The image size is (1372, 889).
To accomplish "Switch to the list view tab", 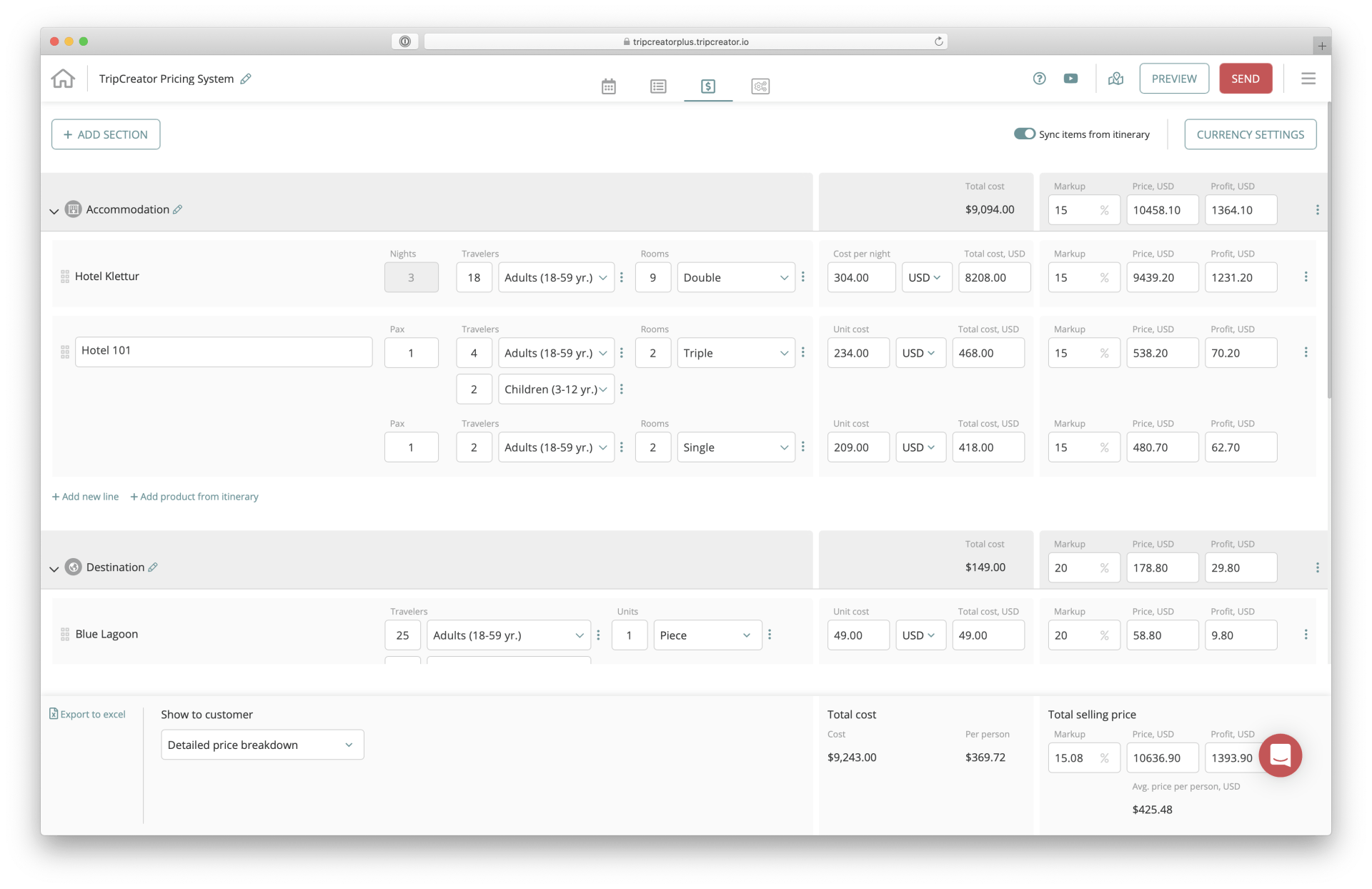I will [658, 86].
